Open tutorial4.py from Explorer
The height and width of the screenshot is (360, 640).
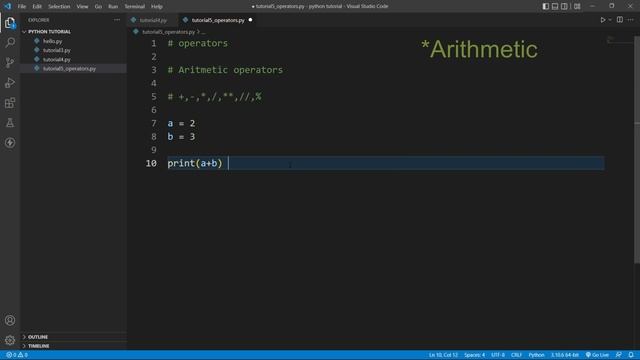(x=57, y=60)
